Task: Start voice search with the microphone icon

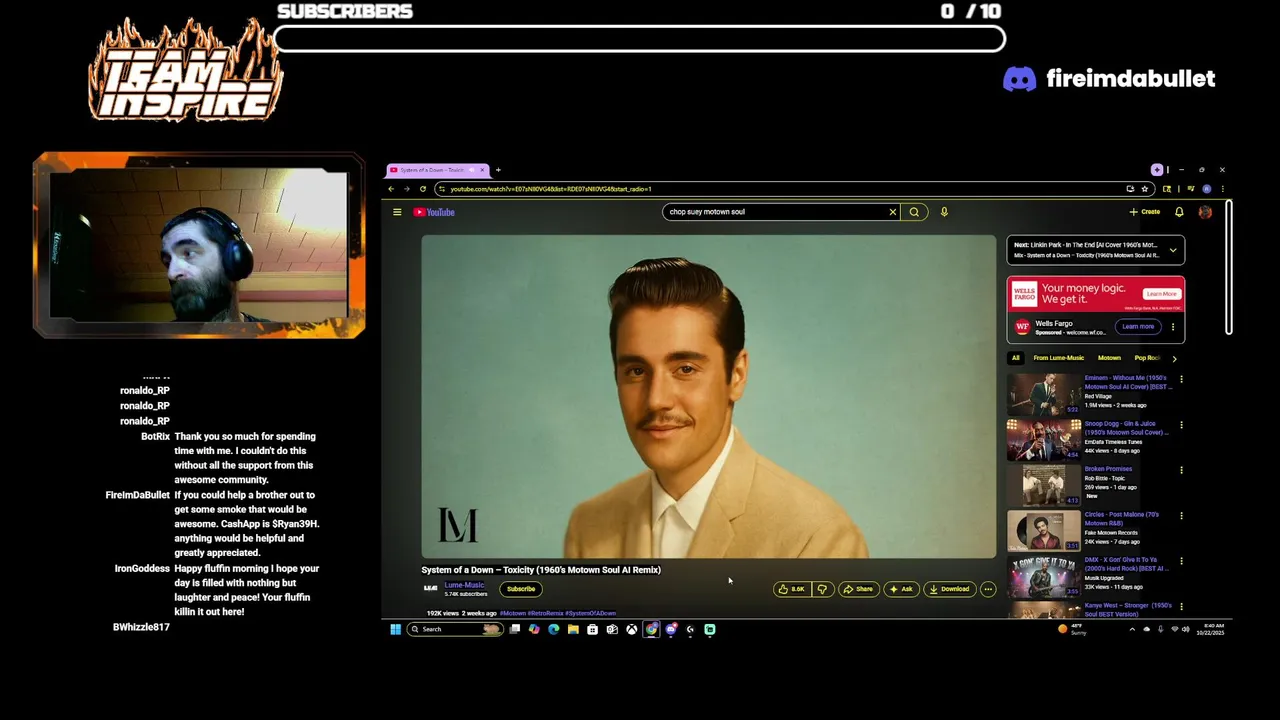Action: pyautogui.click(x=944, y=212)
